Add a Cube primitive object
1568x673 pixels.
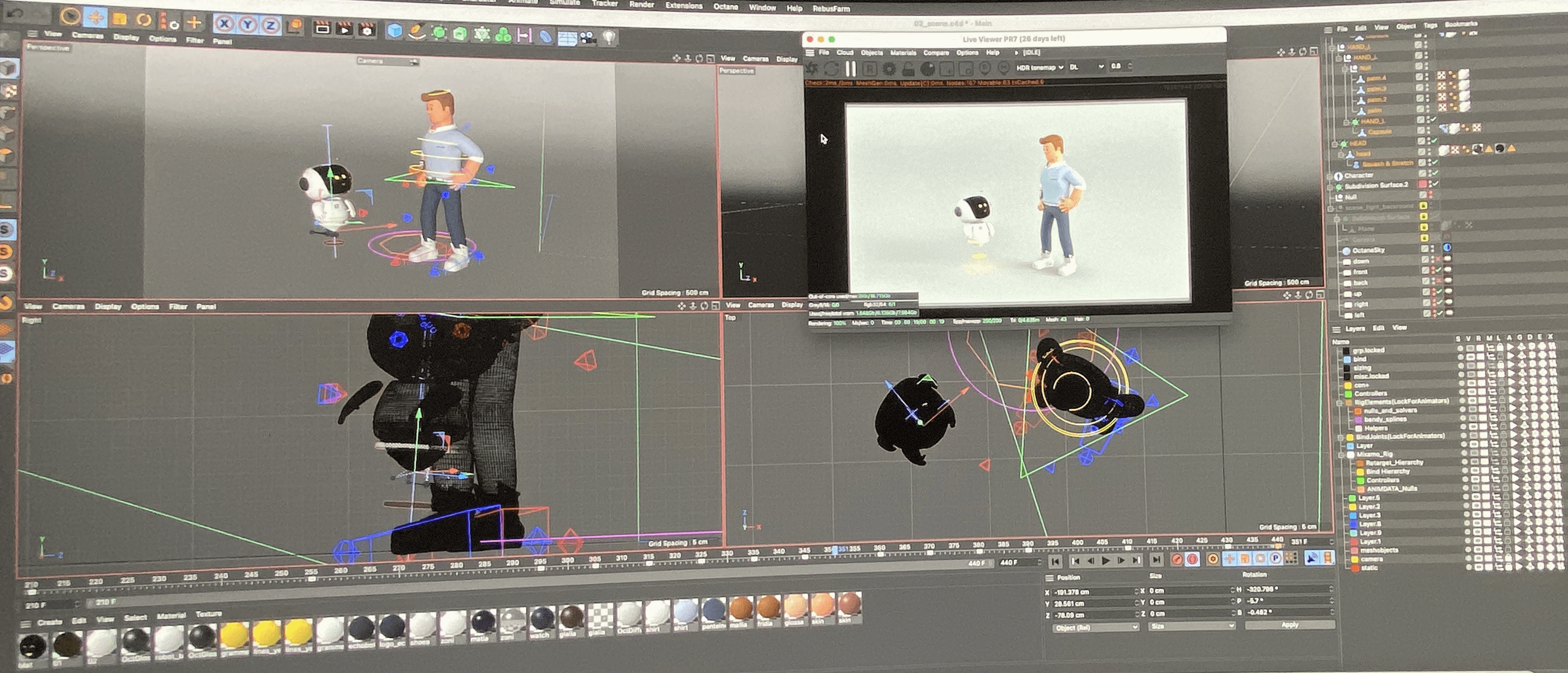[394, 30]
